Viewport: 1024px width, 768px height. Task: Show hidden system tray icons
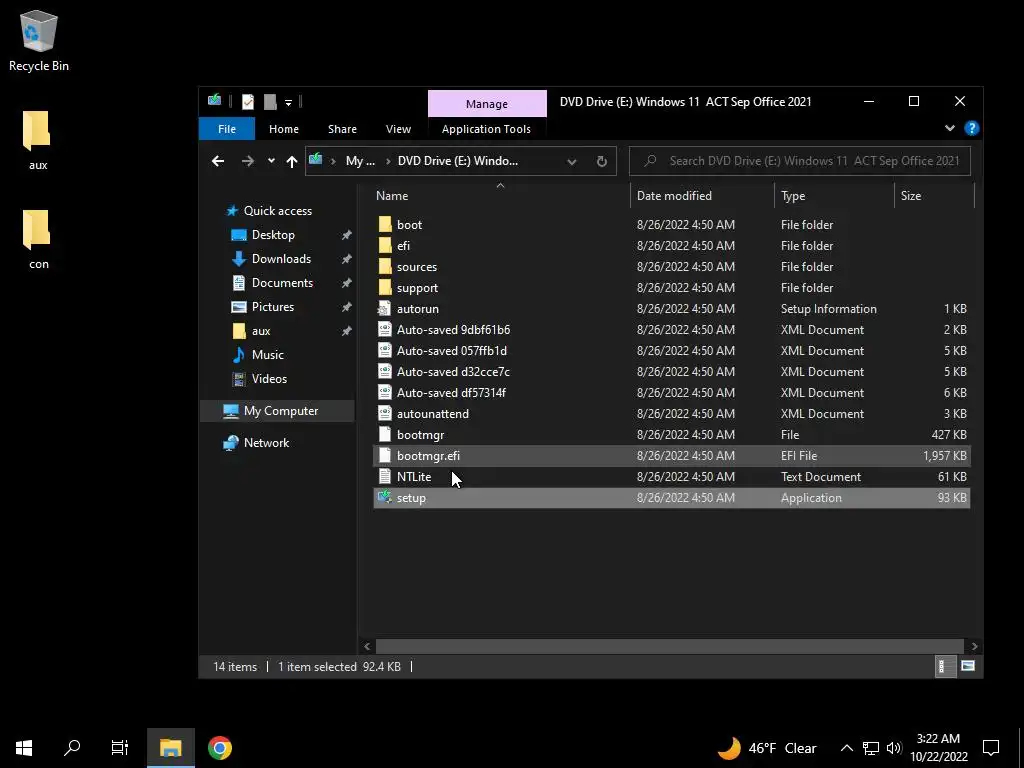(x=846, y=748)
